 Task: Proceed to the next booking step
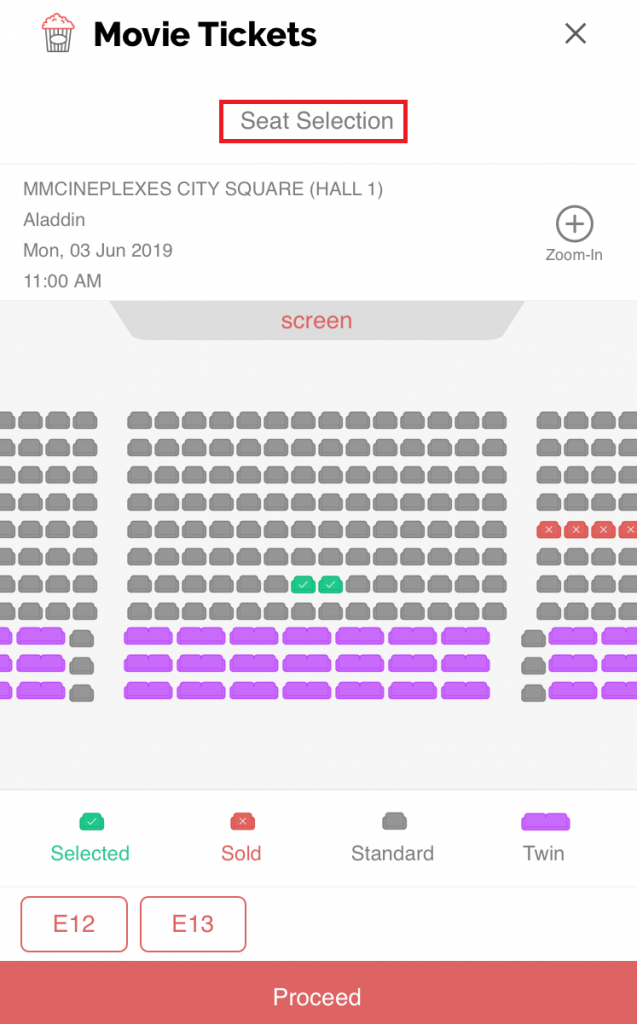click(x=318, y=996)
